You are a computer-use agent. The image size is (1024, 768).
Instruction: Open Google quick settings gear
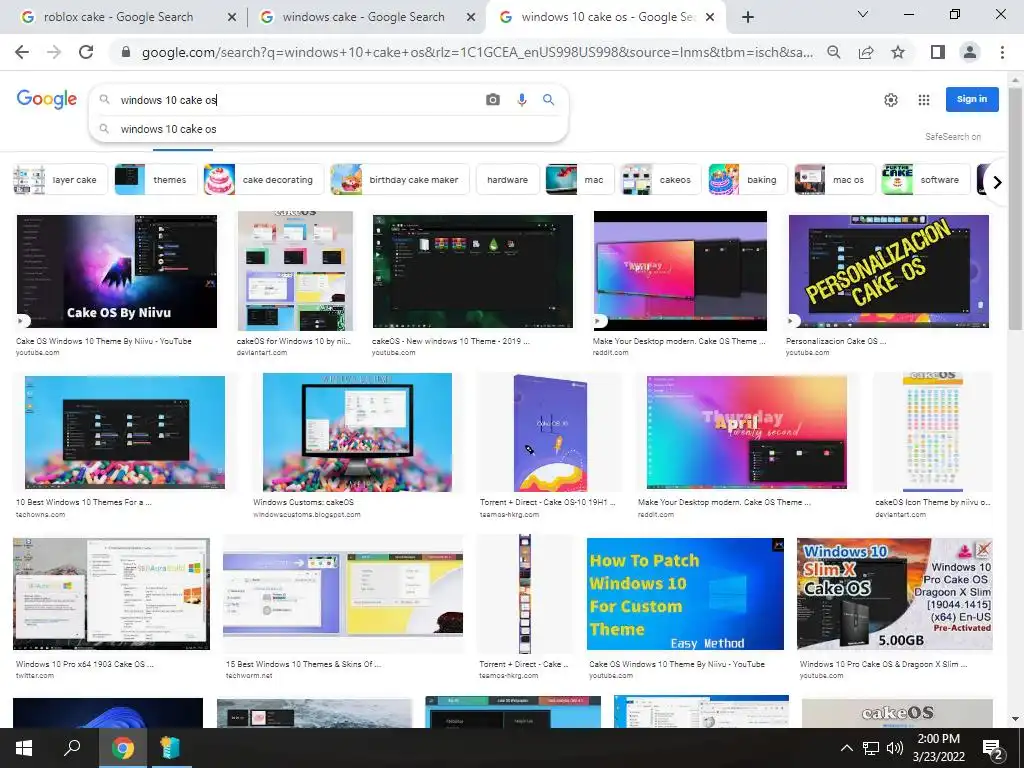click(x=891, y=100)
